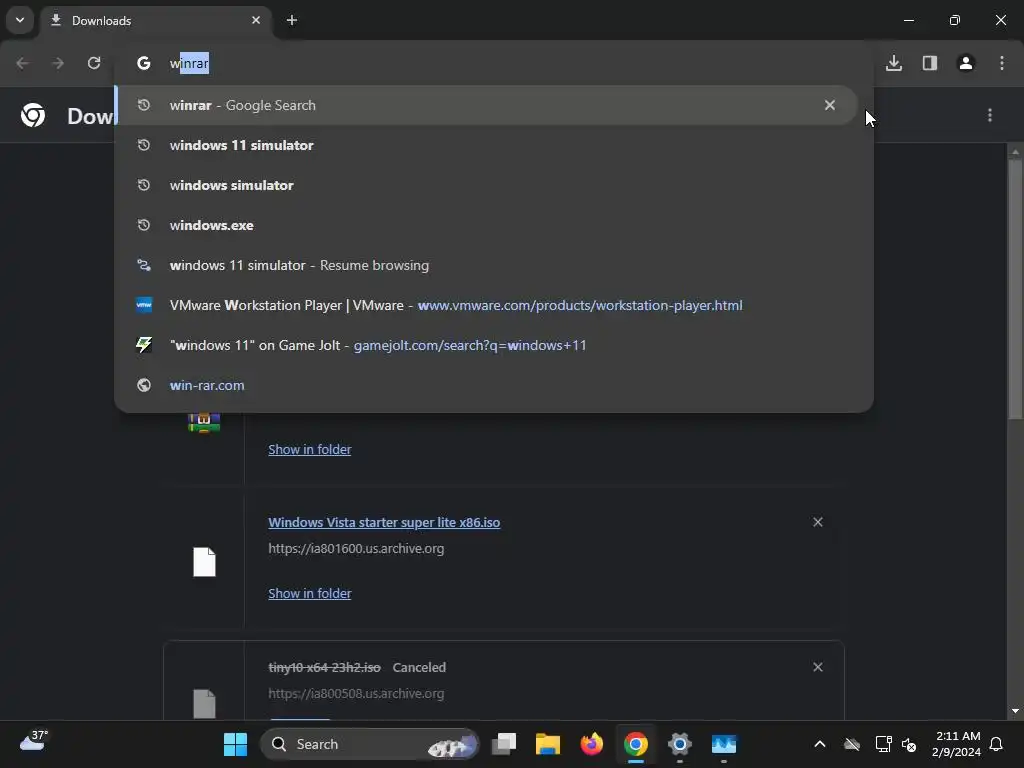
Task: Open the clock showing 2:11 AM
Action: point(956,744)
